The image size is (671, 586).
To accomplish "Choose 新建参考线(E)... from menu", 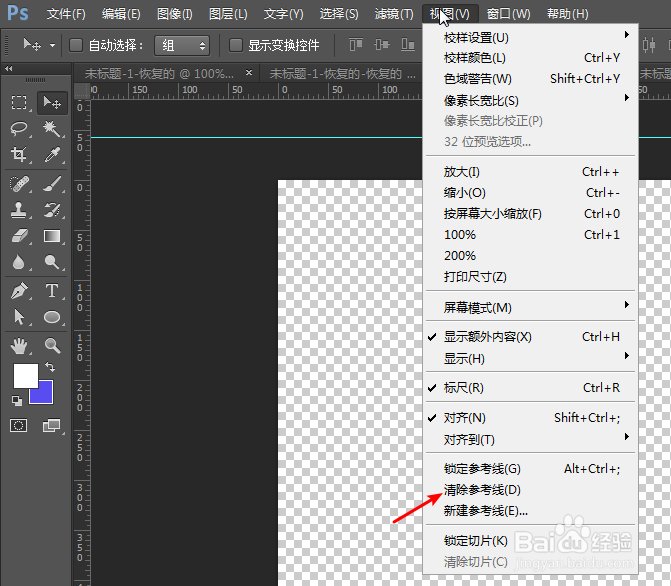I will [x=530, y=511].
